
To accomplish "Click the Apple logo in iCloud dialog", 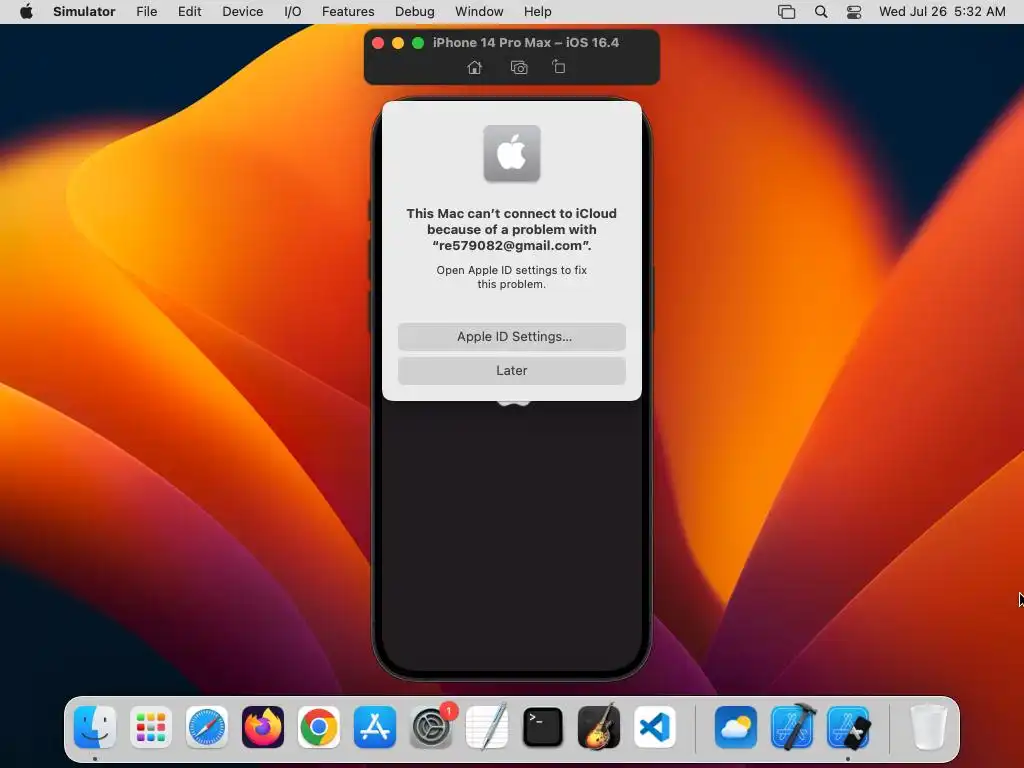I will tap(512, 153).
